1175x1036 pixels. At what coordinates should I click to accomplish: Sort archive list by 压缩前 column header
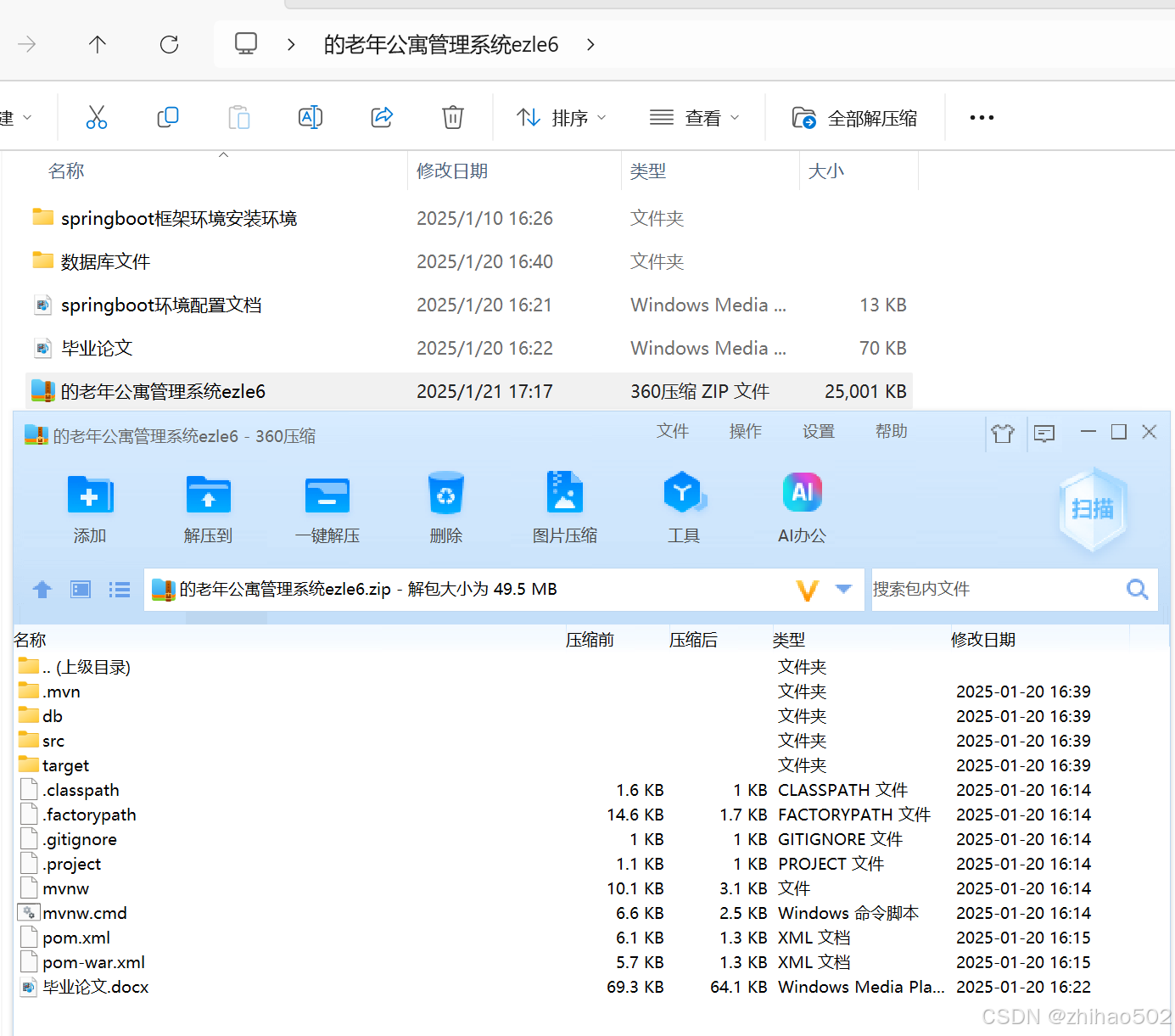pyautogui.click(x=590, y=640)
